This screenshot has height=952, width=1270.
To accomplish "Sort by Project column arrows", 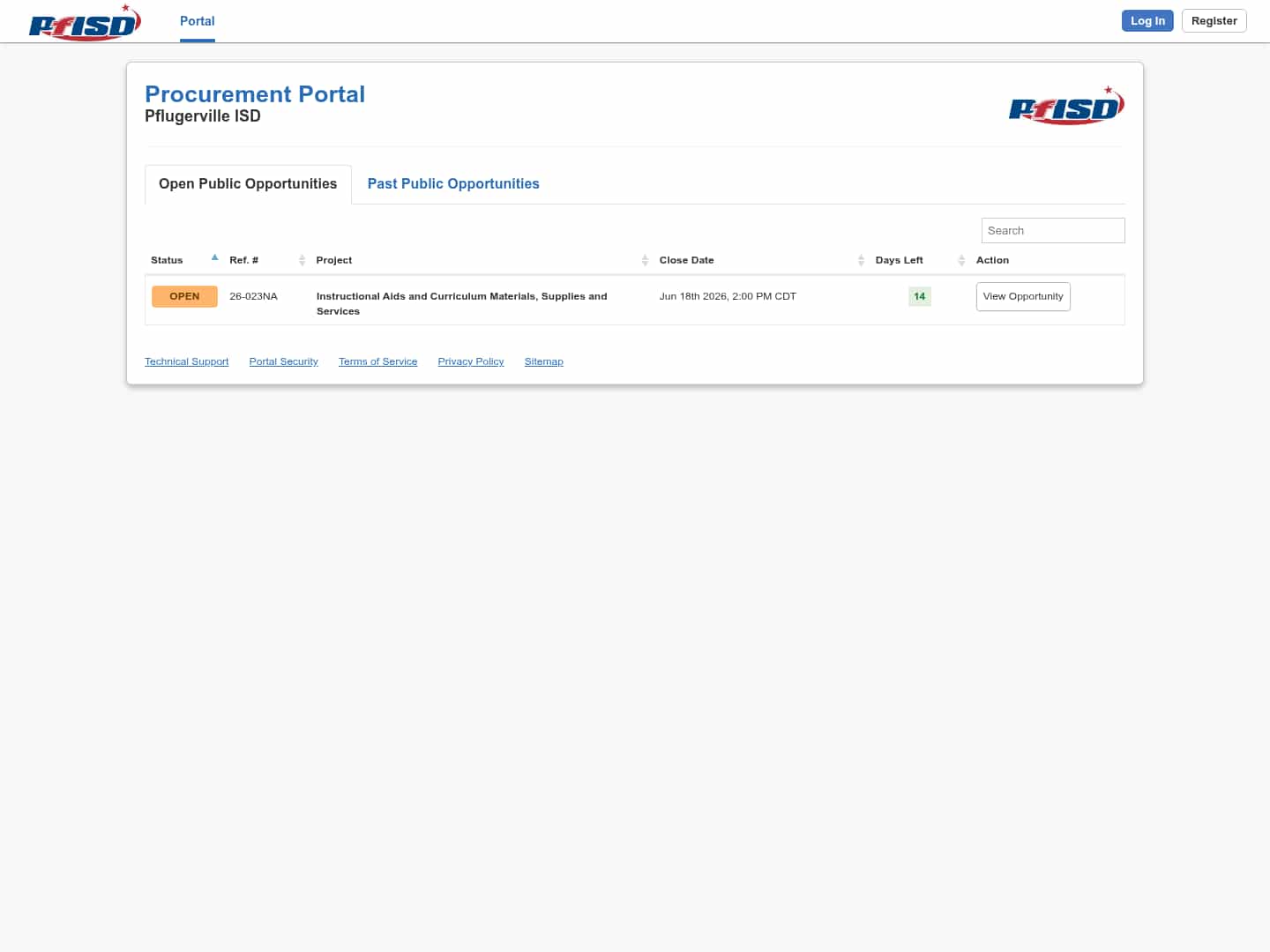I will pos(645,260).
